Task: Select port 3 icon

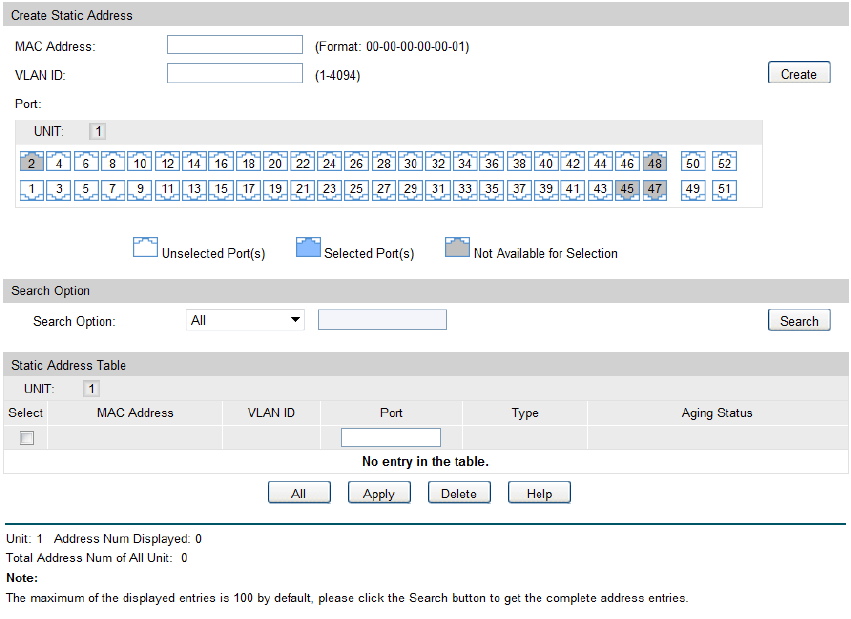Action: coord(59,190)
